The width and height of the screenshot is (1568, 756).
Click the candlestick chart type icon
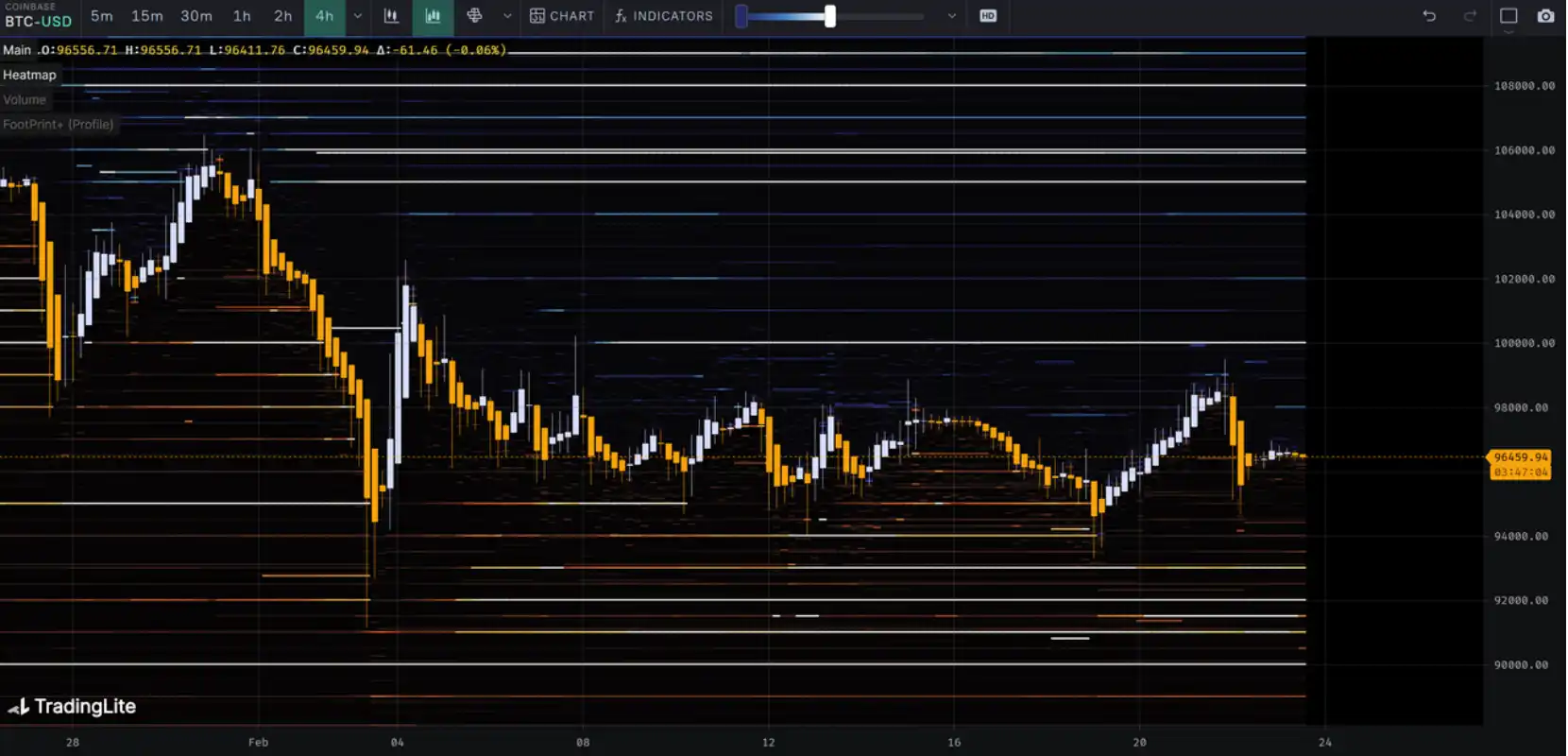(391, 16)
